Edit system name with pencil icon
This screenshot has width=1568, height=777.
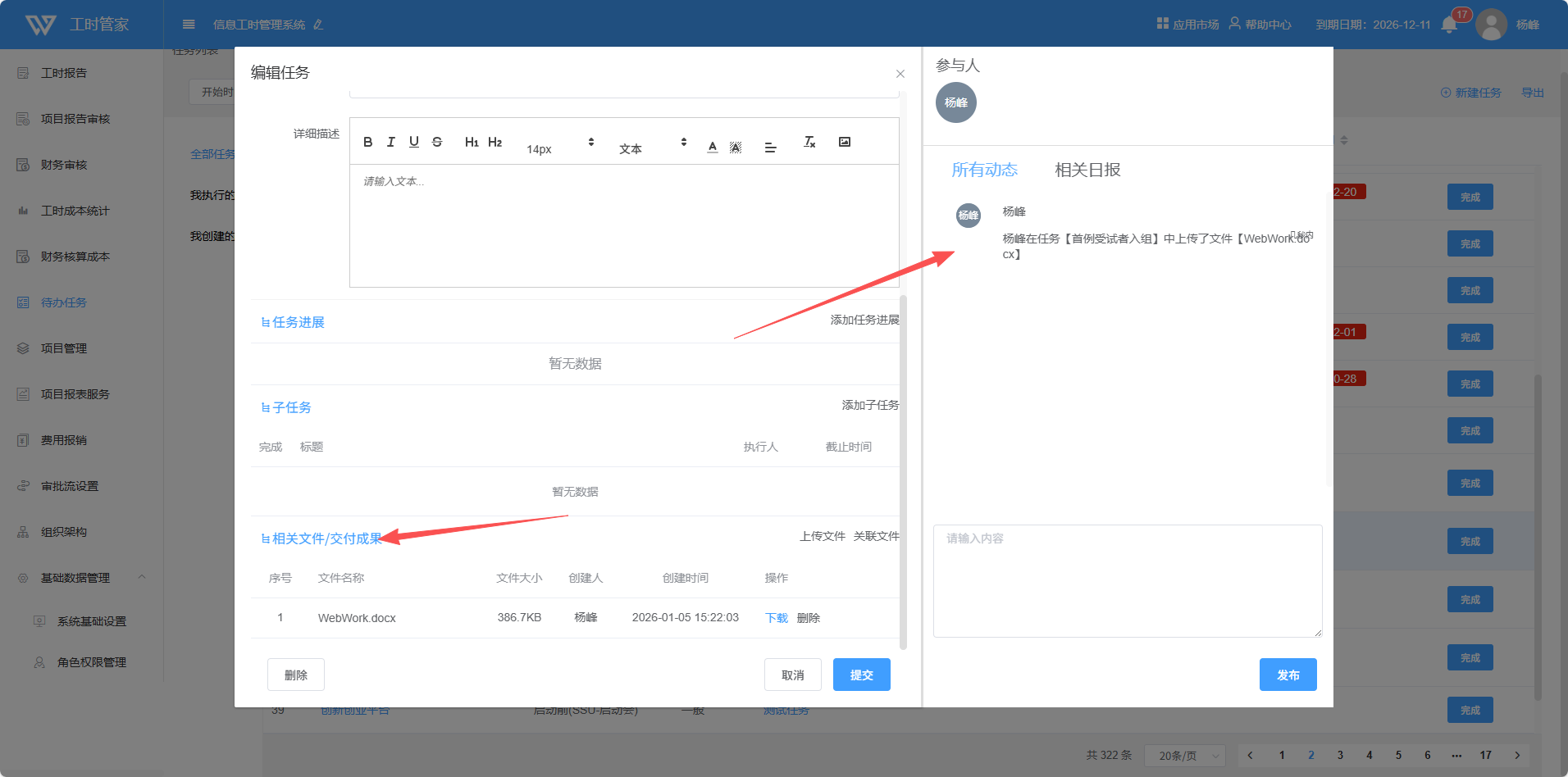click(x=318, y=25)
